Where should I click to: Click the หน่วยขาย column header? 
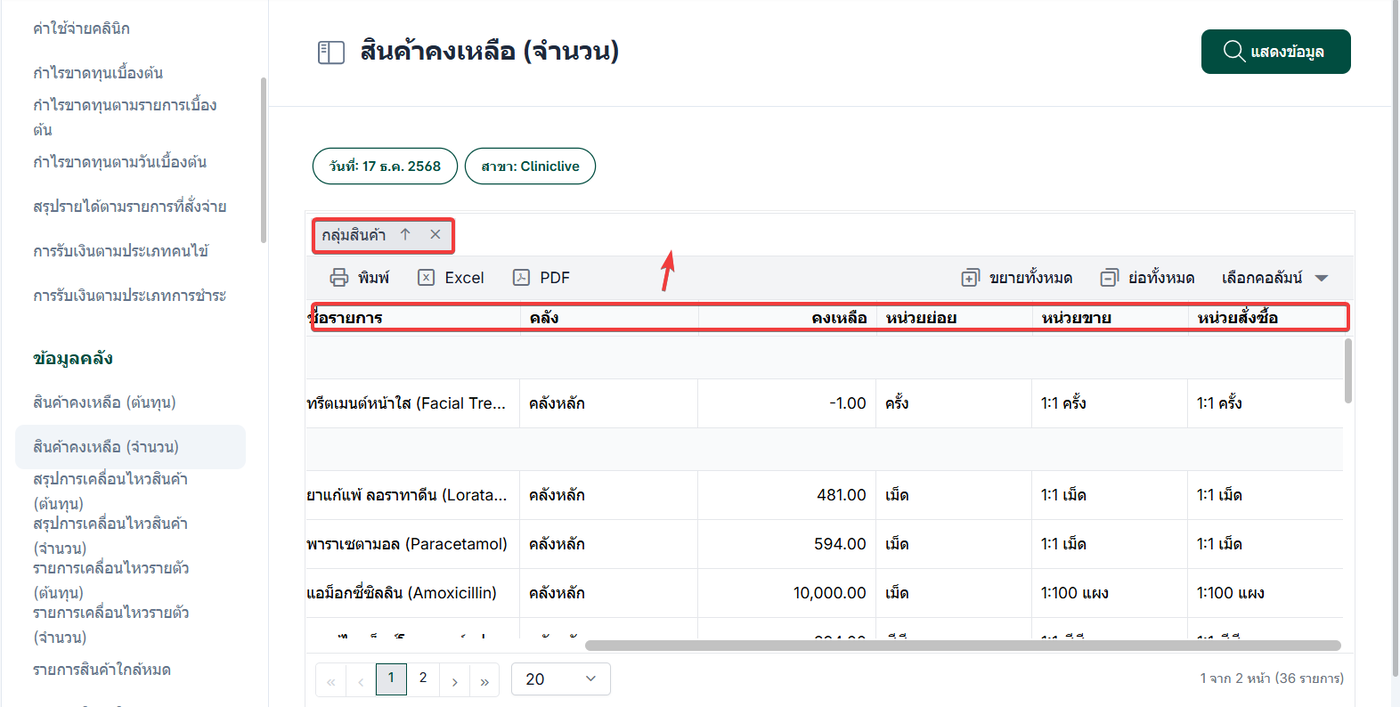click(1110, 318)
